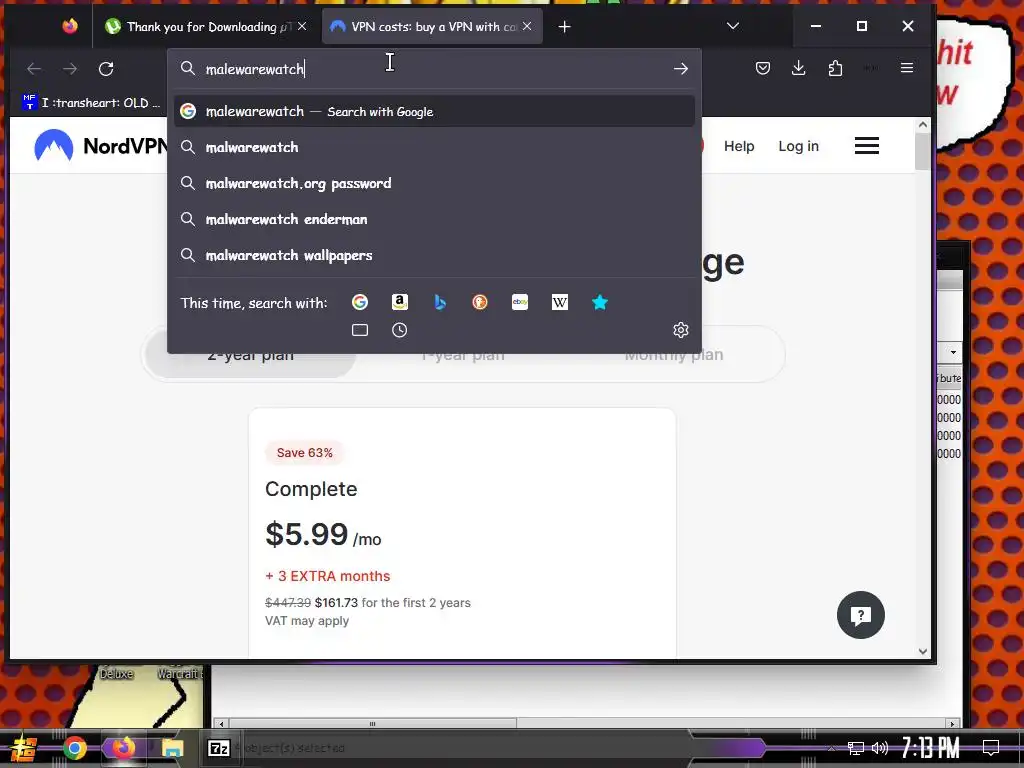Pick the 'malwarewatch' search suggestion
Image resolution: width=1024 pixels, height=768 pixels.
434,148
